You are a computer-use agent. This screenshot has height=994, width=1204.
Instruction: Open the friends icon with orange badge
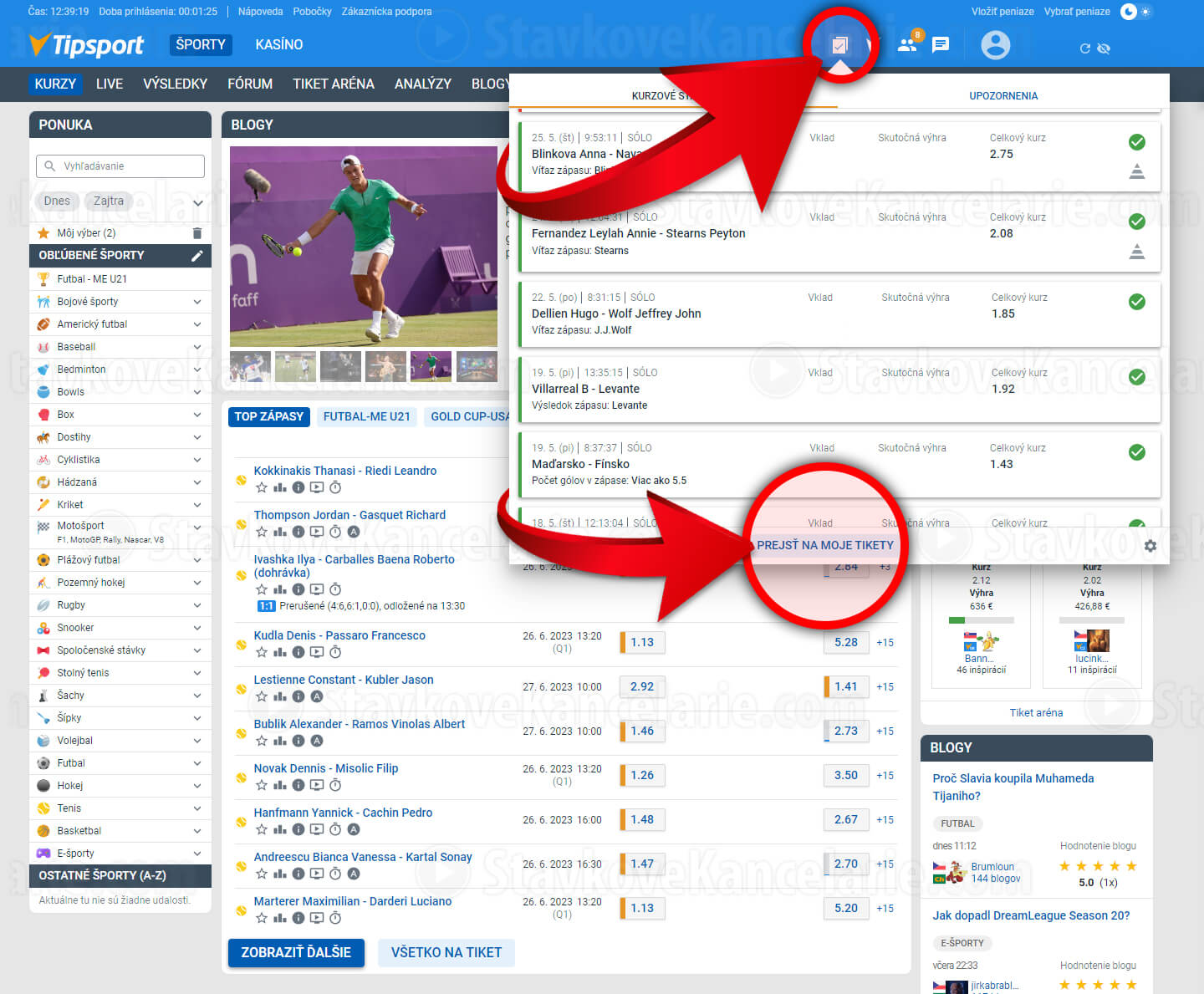(908, 43)
